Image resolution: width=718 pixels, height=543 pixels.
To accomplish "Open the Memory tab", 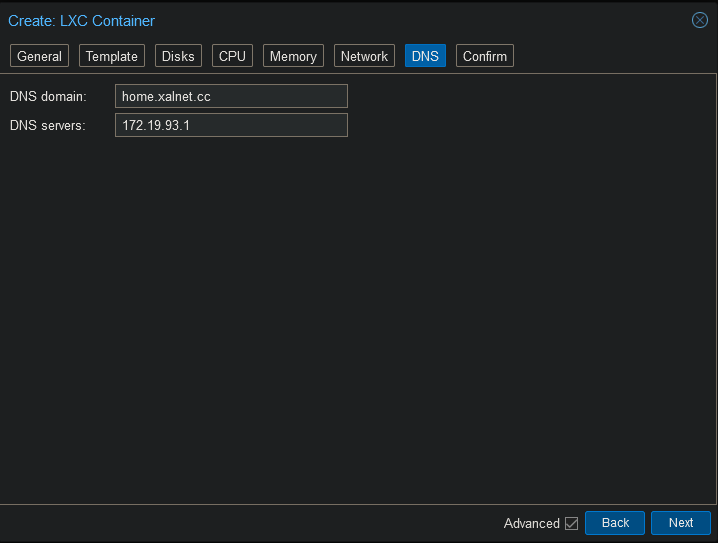I will 293,56.
